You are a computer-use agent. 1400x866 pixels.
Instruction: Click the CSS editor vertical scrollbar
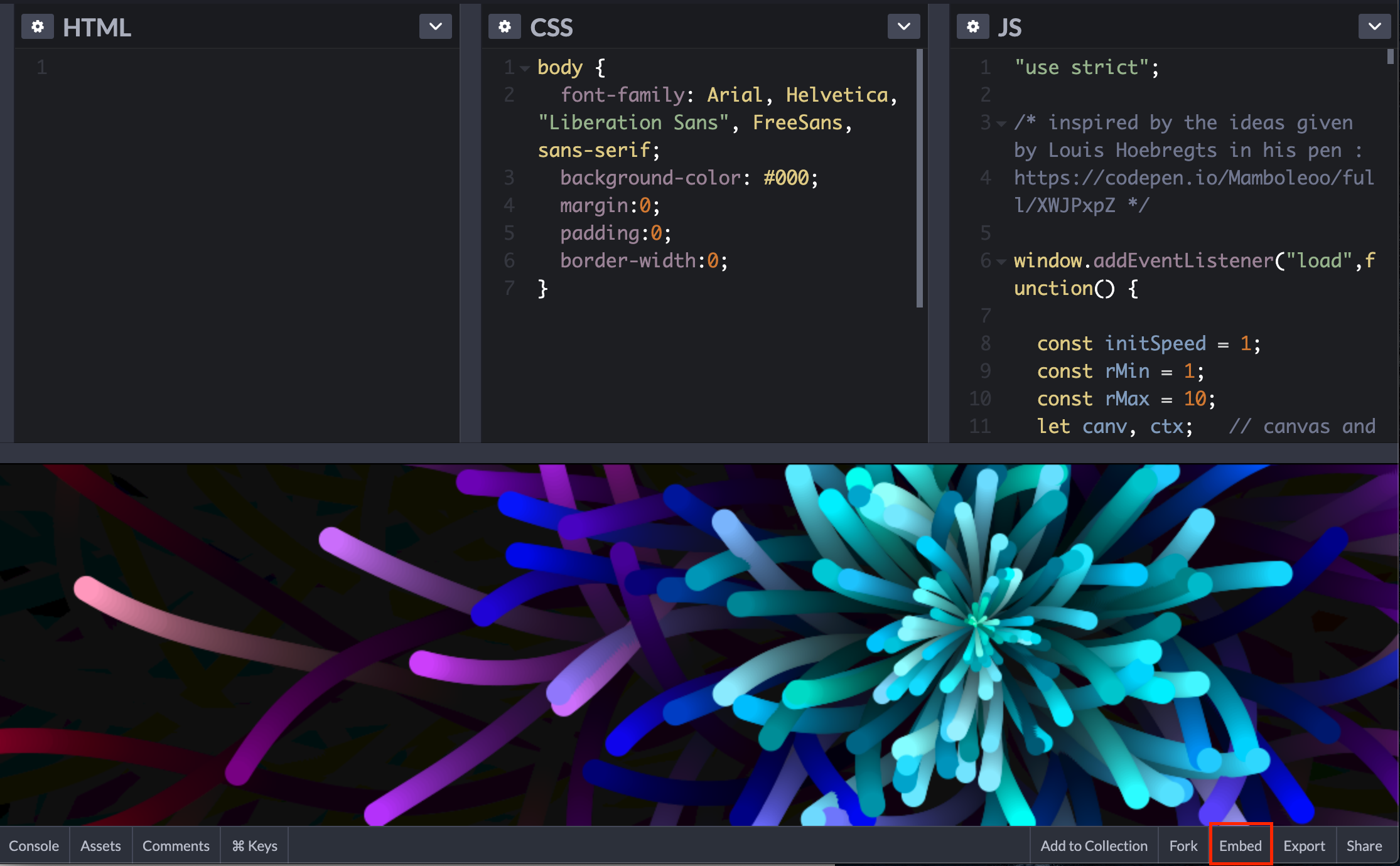[x=920, y=179]
